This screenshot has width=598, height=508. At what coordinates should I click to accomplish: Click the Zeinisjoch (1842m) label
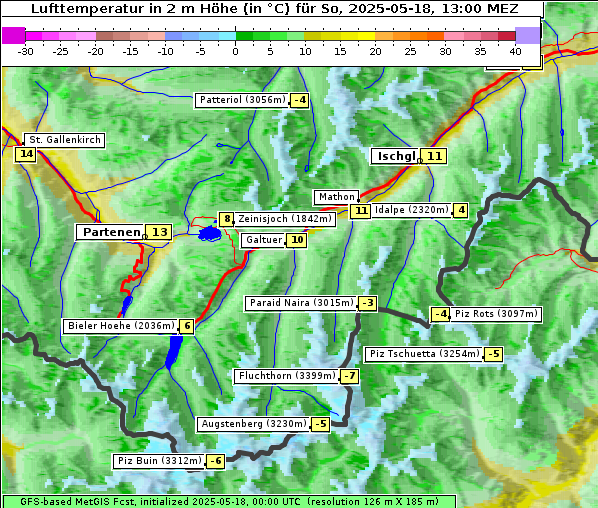coord(285,219)
